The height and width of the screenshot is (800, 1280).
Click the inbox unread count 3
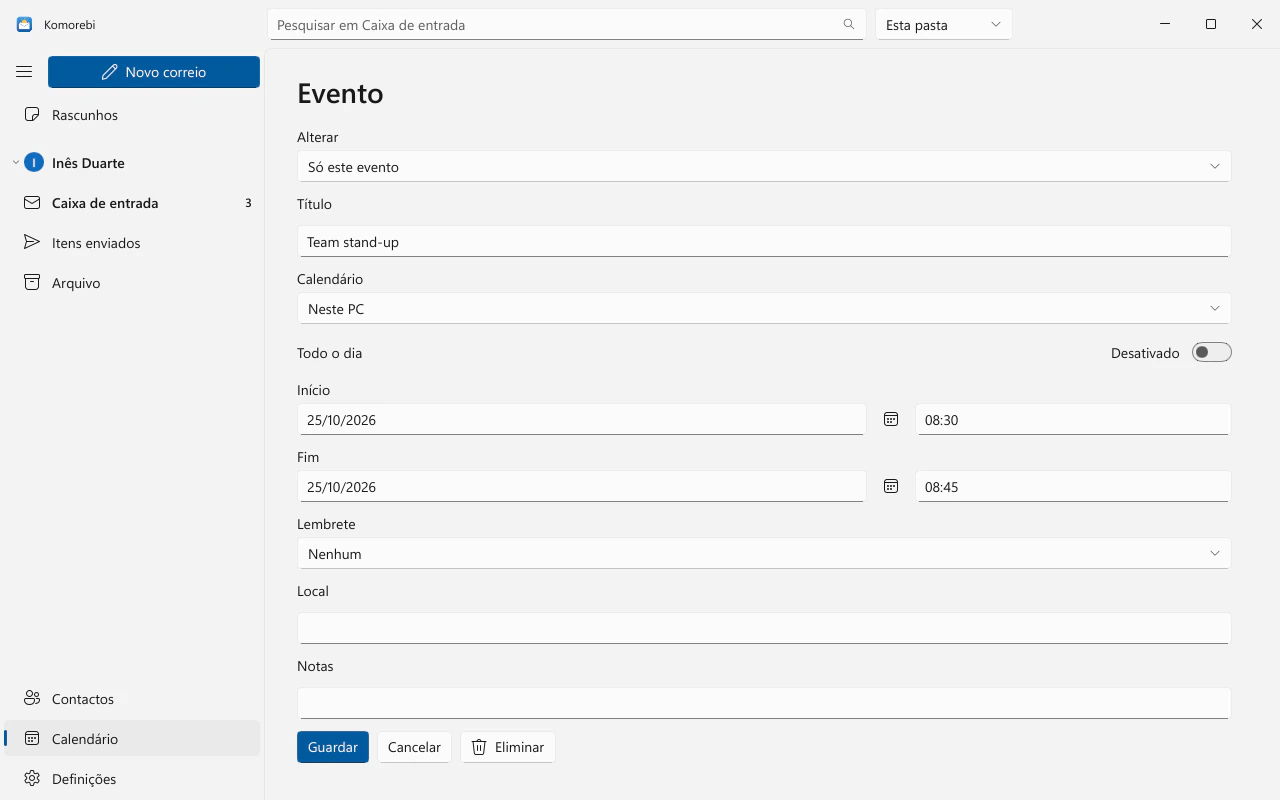[248, 203]
